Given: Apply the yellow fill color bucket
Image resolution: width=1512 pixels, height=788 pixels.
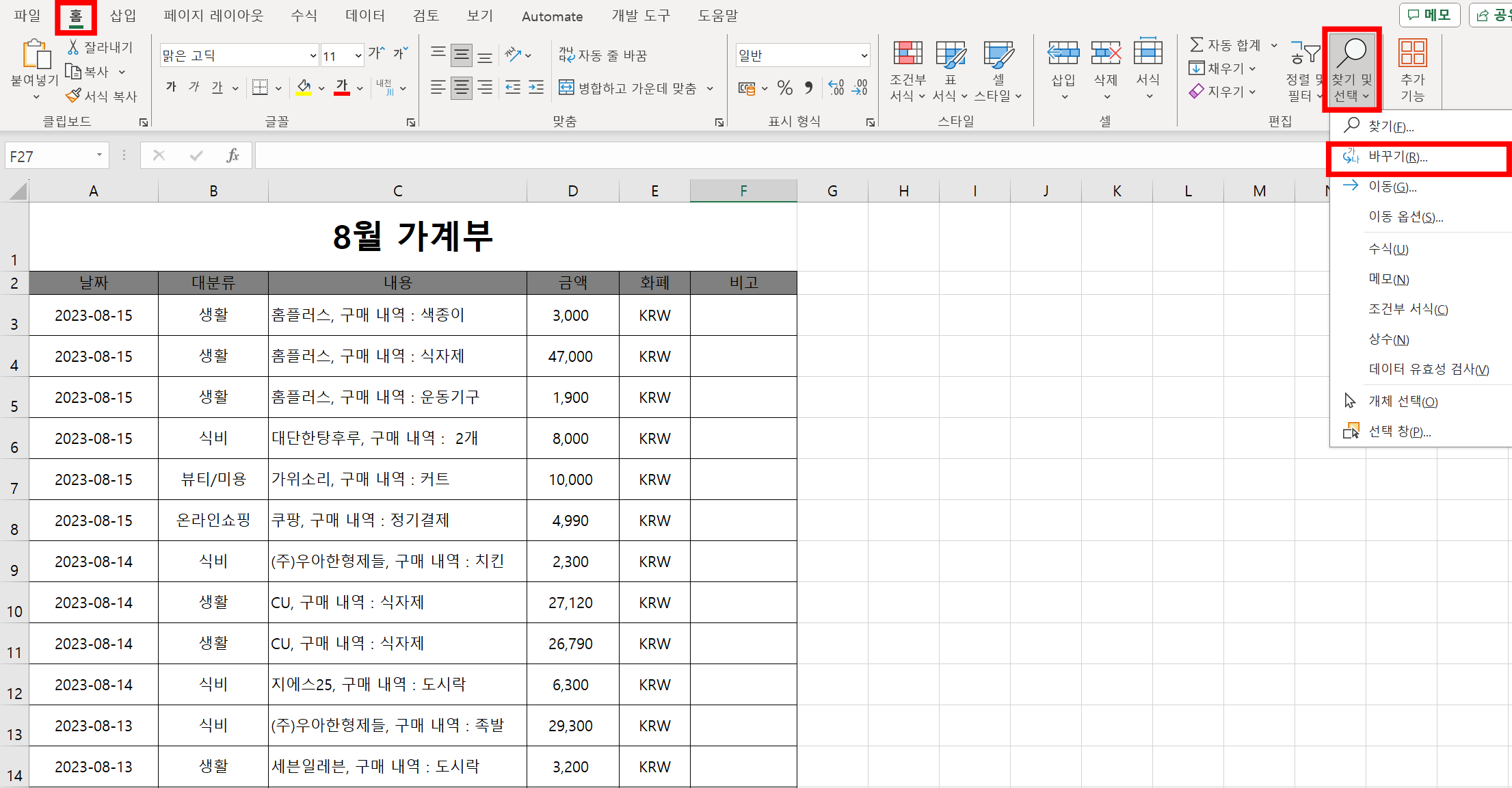Looking at the screenshot, I should (304, 87).
